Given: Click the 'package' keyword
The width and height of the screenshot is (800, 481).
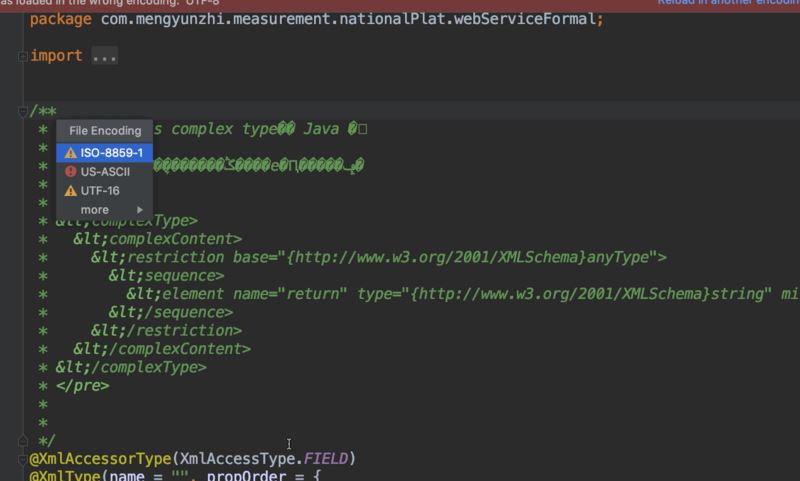Looking at the screenshot, I should pyautogui.click(x=61, y=19).
